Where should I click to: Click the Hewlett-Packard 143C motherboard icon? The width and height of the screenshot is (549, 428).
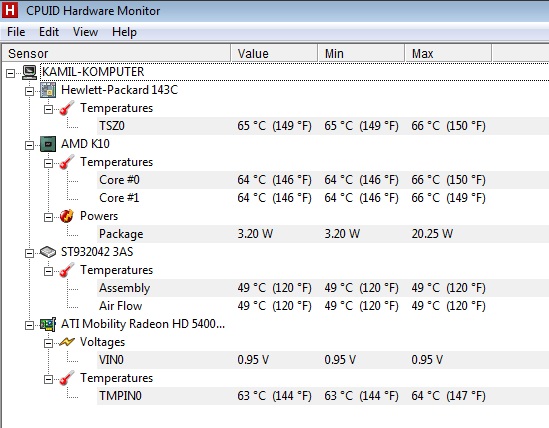pos(48,90)
